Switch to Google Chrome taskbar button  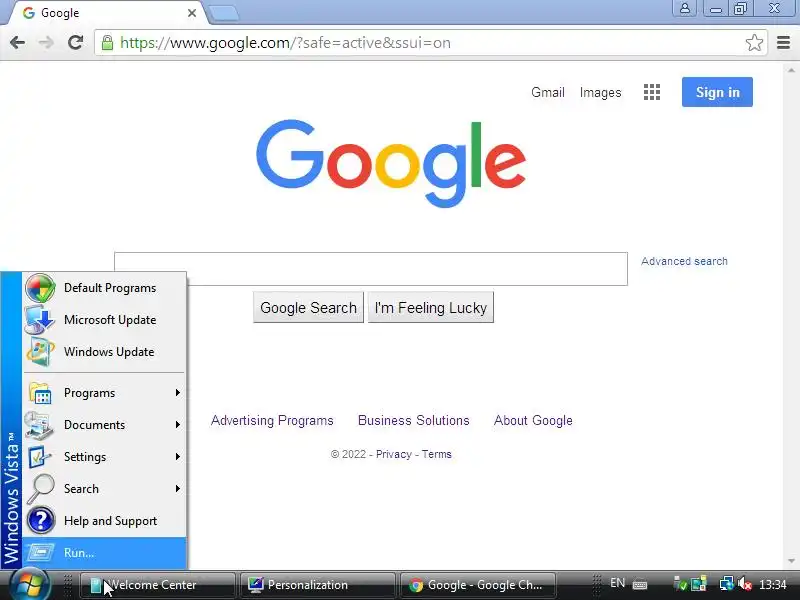[x=478, y=585]
